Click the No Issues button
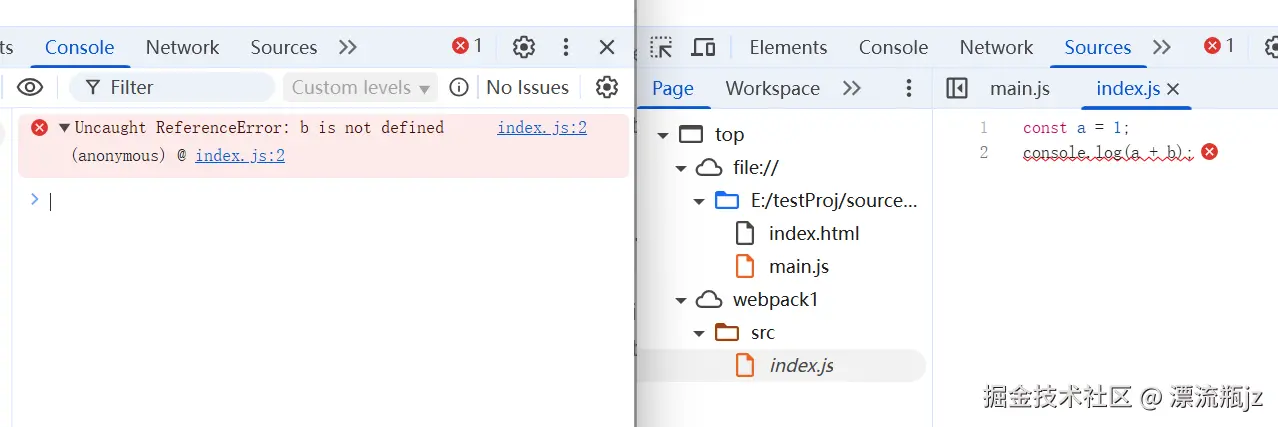Image resolution: width=1278 pixels, height=427 pixels. [527, 87]
